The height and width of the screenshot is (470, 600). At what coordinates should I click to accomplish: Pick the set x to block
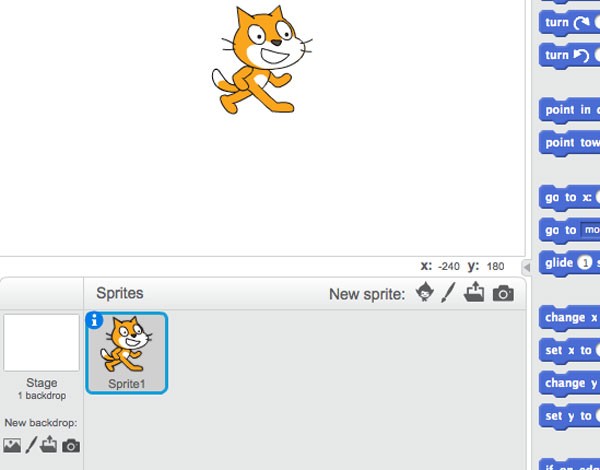point(569,351)
